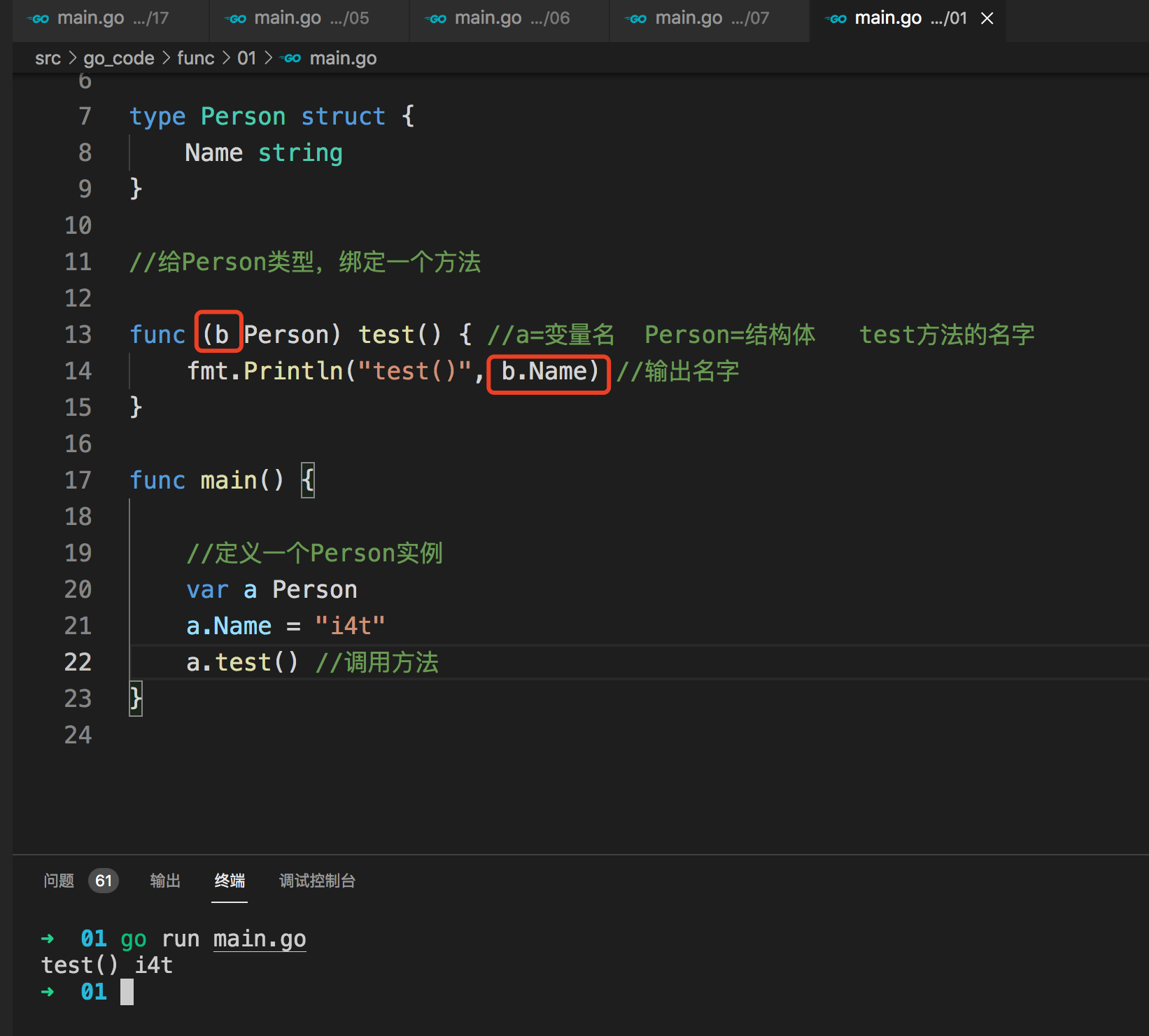Click Go icon in breadcrumb path

pos(292,58)
